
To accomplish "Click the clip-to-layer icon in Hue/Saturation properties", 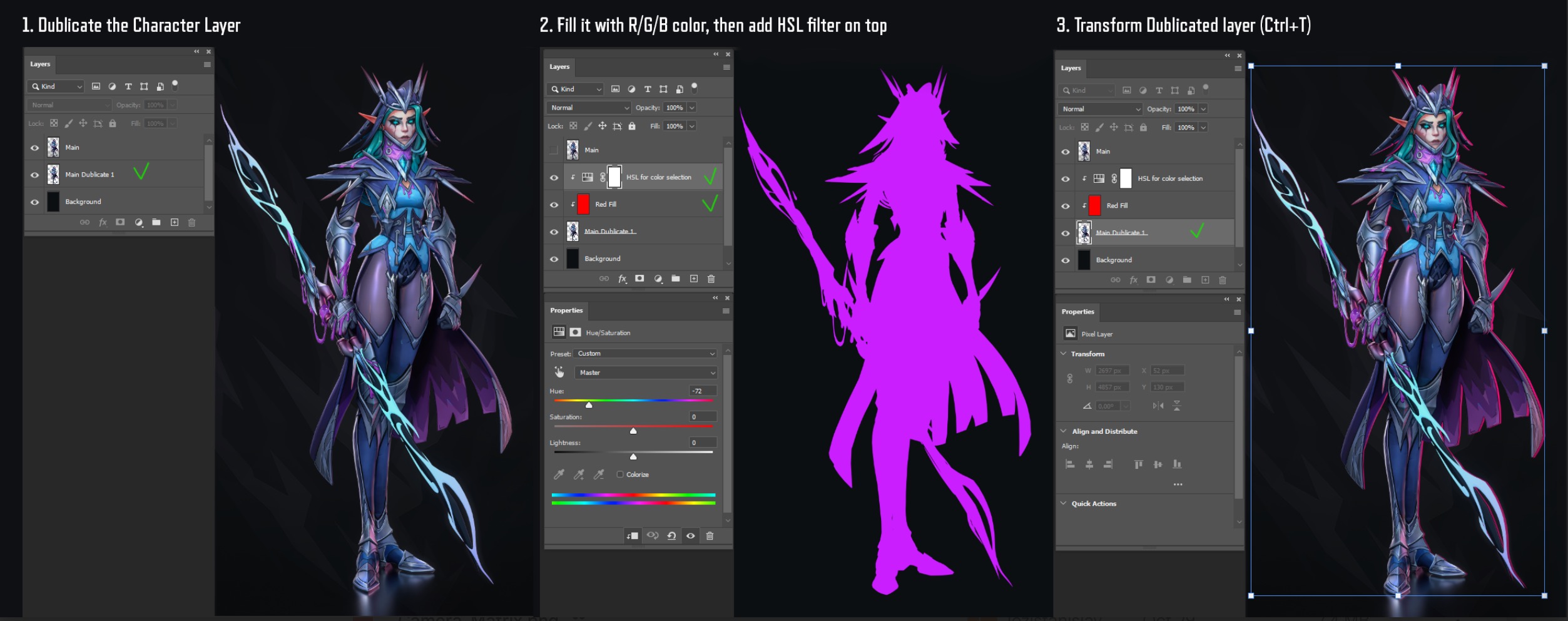I will pyautogui.click(x=633, y=536).
